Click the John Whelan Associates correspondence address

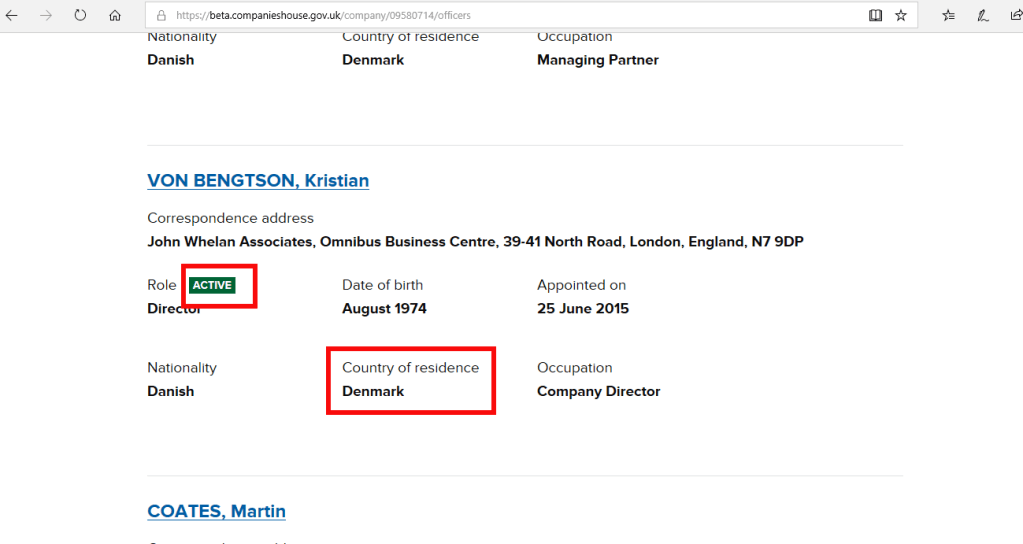(475, 242)
